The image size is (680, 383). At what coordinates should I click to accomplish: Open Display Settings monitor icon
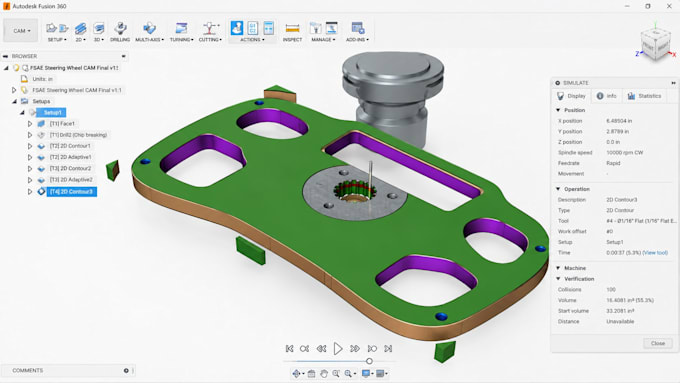(x=366, y=373)
